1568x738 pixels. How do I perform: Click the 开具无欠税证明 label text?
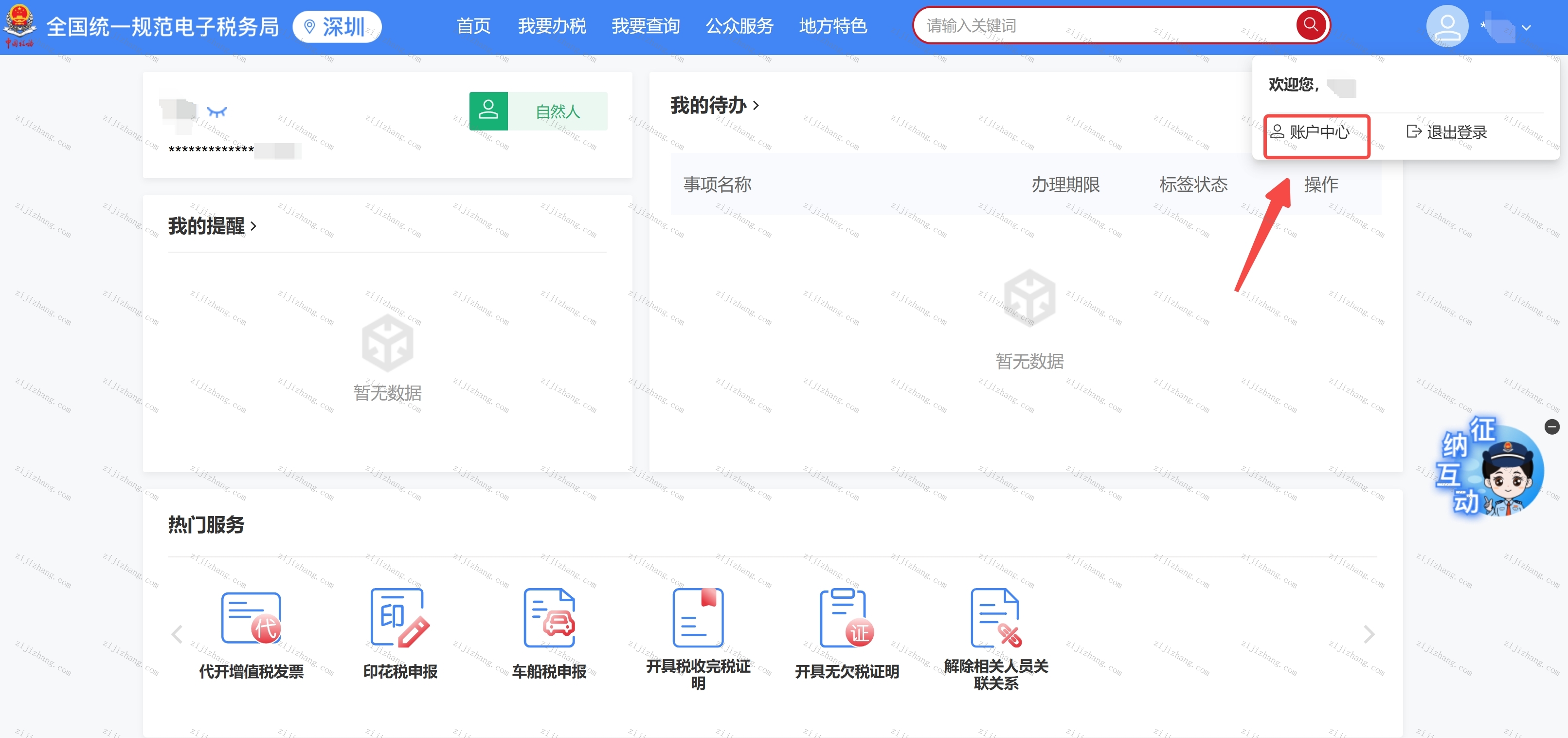(x=847, y=672)
